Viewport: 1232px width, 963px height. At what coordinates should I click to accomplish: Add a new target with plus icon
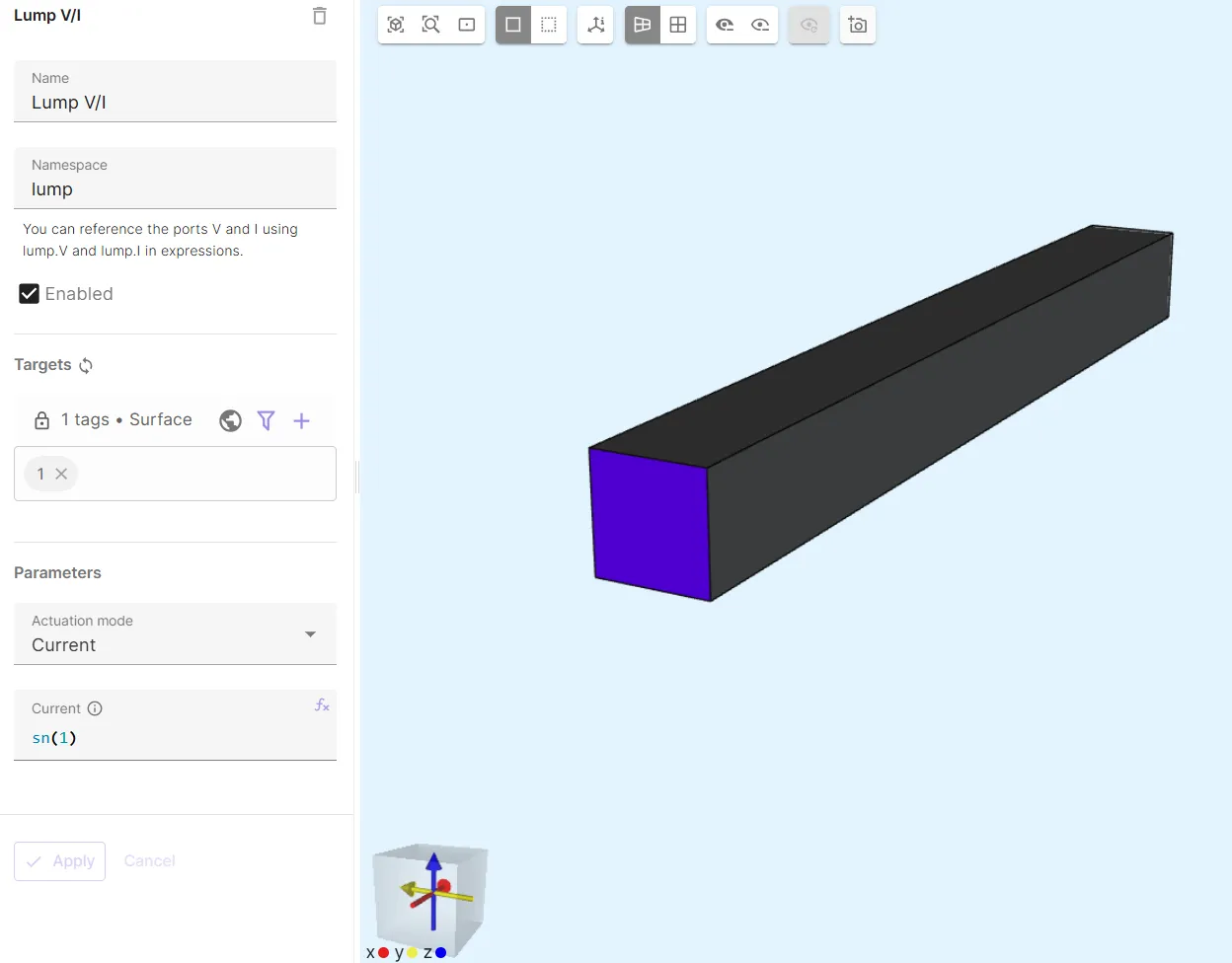click(302, 421)
